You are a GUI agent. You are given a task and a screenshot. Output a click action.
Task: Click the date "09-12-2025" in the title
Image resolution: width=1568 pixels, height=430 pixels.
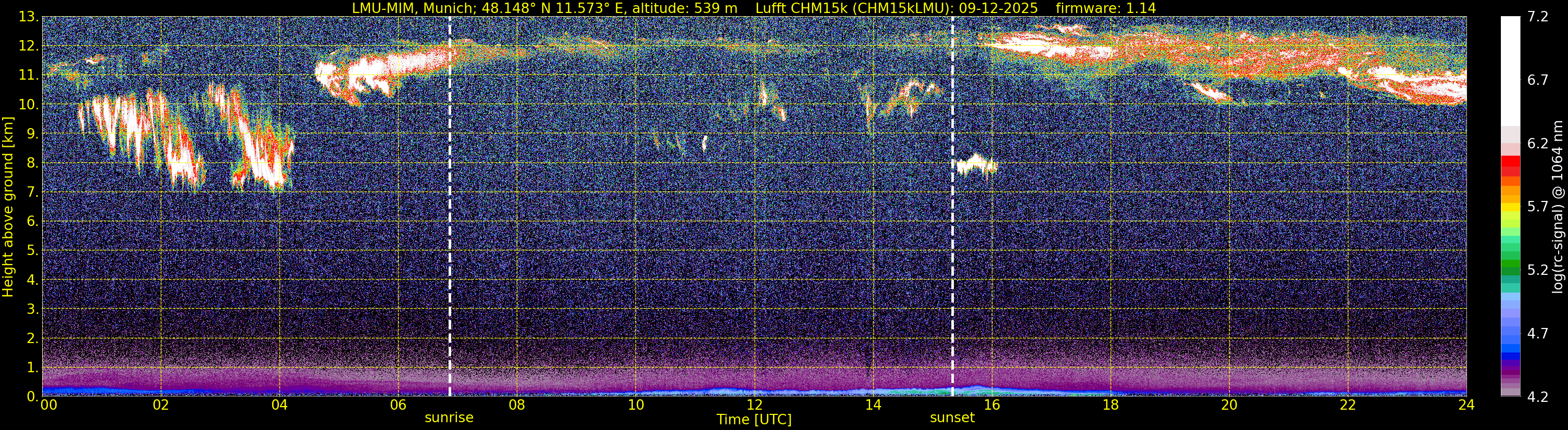coord(998,8)
